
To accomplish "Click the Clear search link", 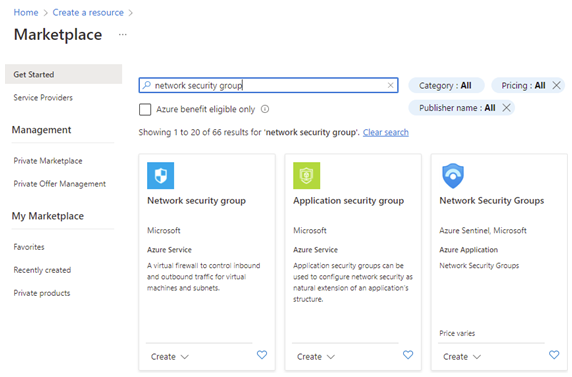I will coord(386,132).
